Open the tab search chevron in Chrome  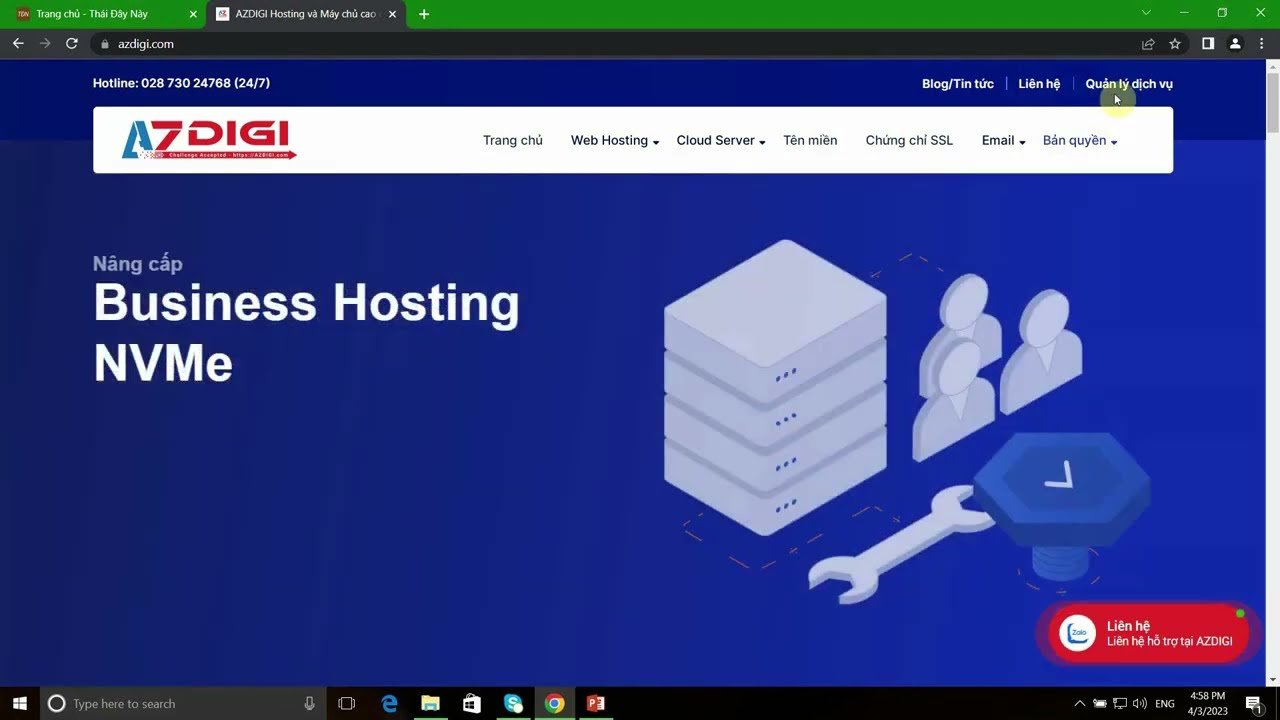pyautogui.click(x=1146, y=13)
